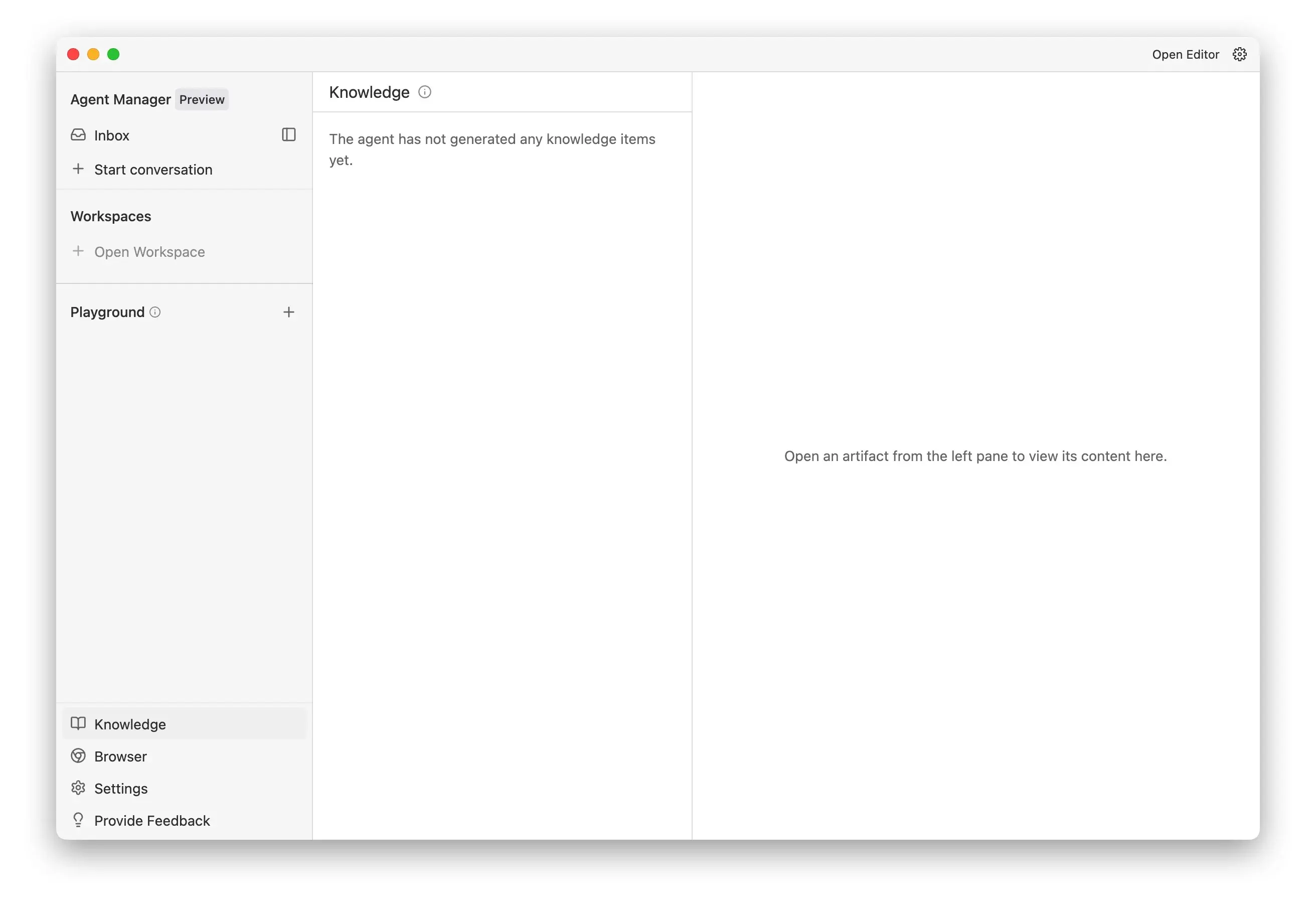Click the Browser chrome icon
The width and height of the screenshot is (1316, 915).
tap(79, 756)
